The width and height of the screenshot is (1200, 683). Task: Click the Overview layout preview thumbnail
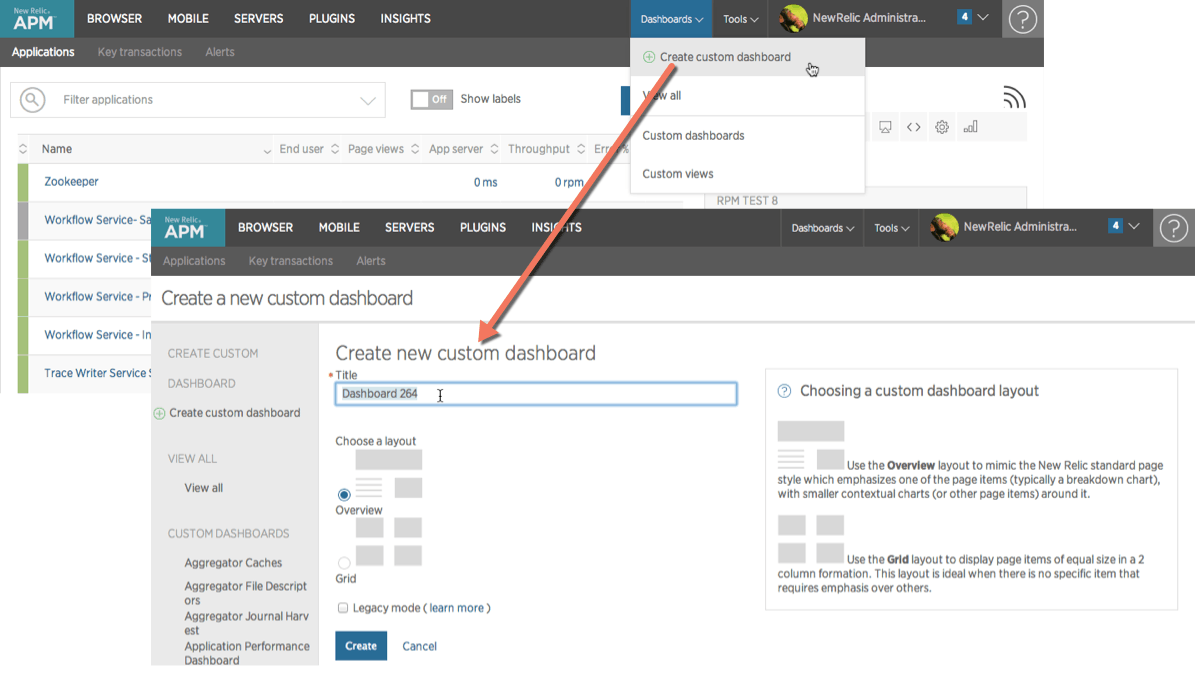click(x=389, y=474)
